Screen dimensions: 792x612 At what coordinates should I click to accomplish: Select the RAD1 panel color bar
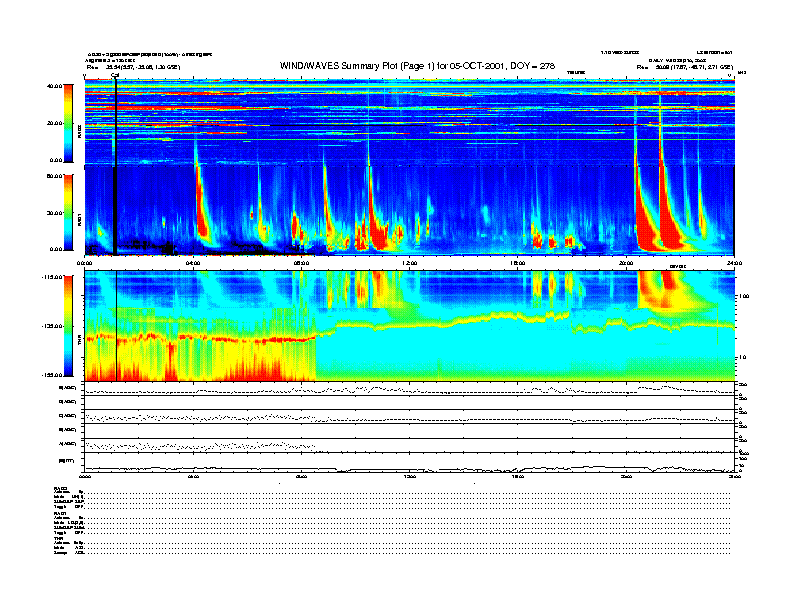[x=68, y=212]
